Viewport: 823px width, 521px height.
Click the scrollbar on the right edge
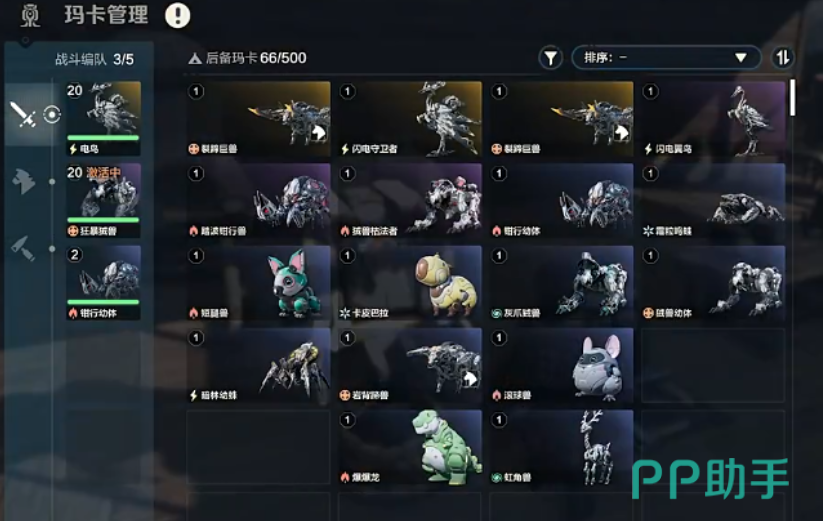tap(792, 98)
